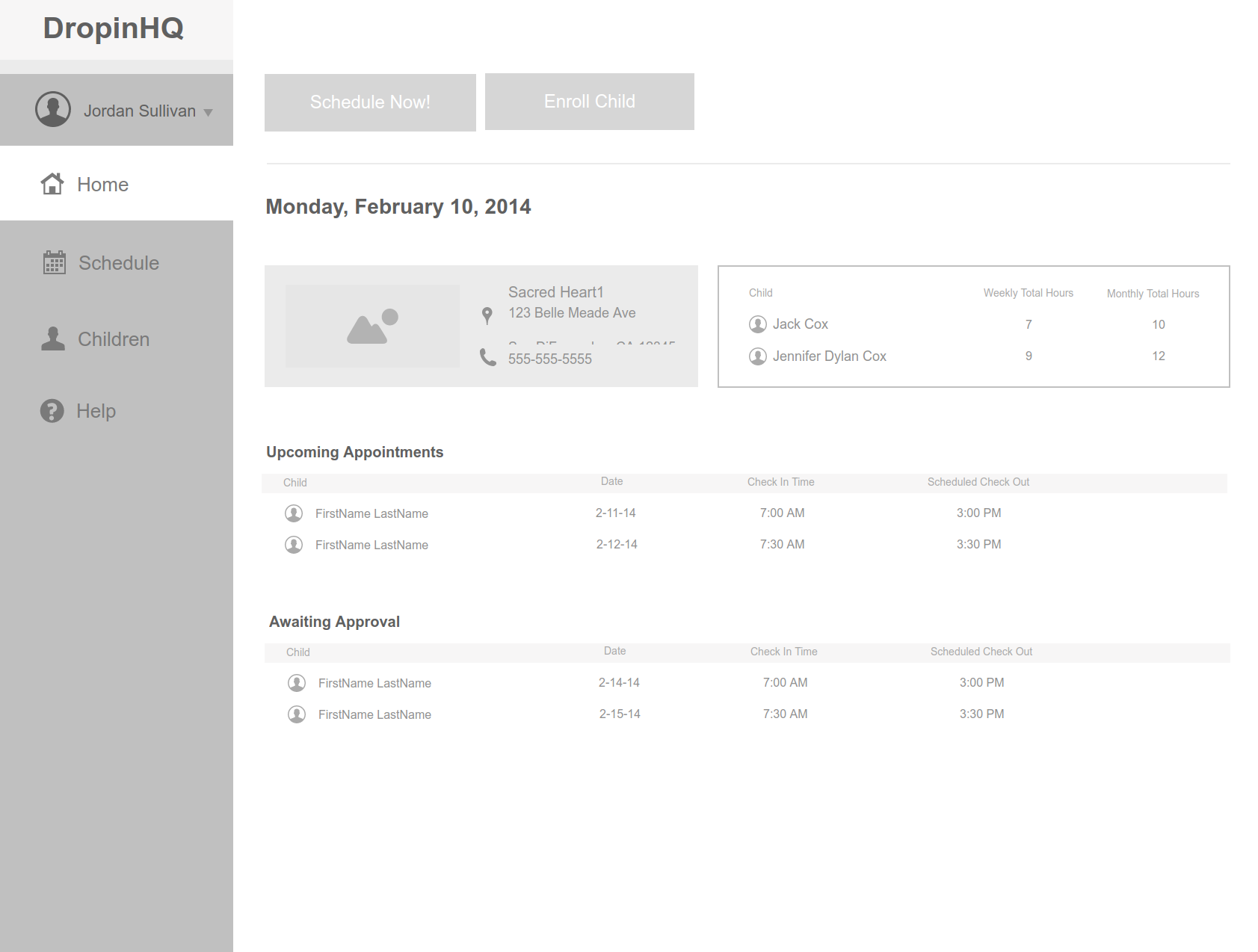Click the Home house icon
Image resolution: width=1258 pixels, height=952 pixels.
[52, 183]
